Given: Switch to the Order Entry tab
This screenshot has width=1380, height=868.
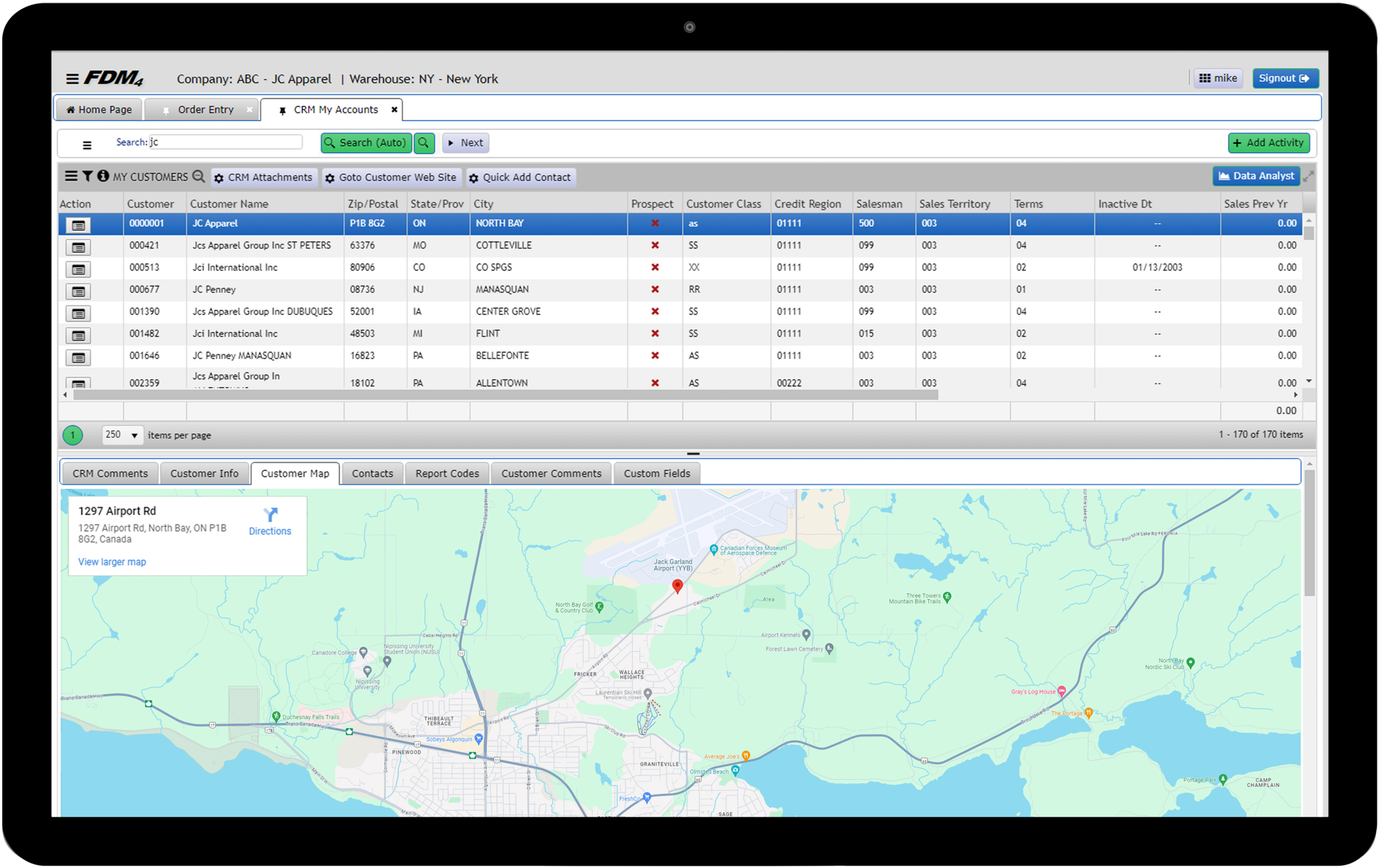Looking at the screenshot, I should click(x=205, y=109).
